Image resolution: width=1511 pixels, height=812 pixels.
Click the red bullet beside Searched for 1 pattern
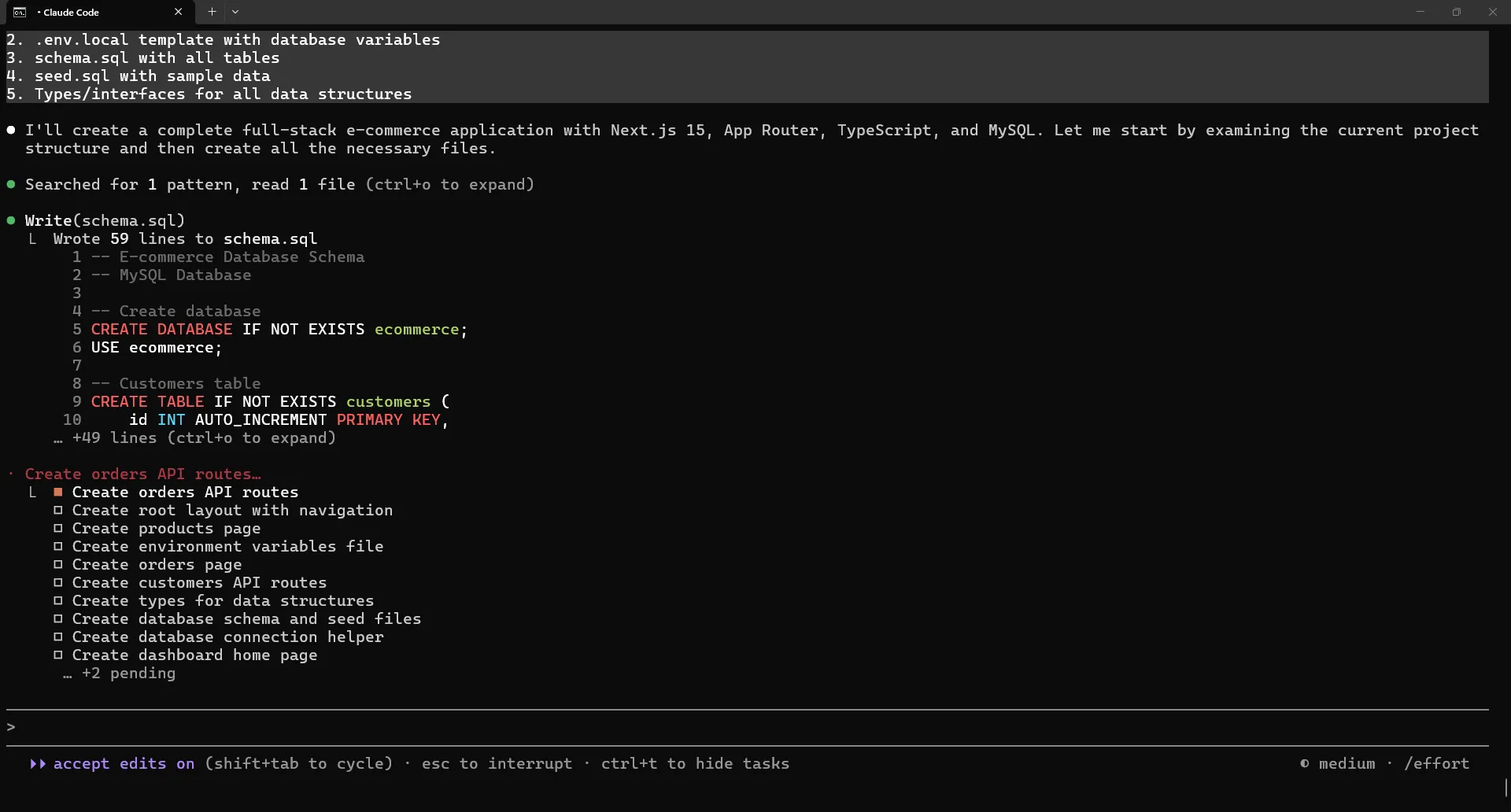click(x=11, y=184)
